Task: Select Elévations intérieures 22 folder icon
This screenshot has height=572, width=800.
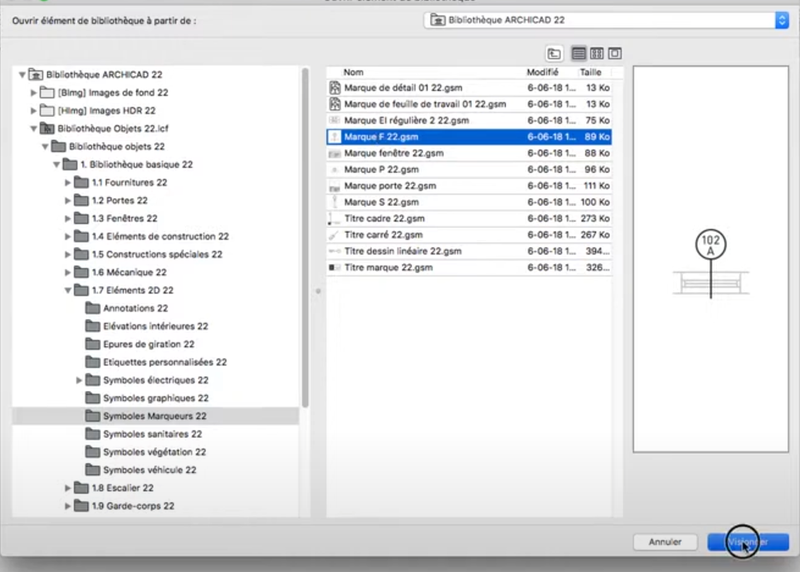Action: tap(92, 326)
